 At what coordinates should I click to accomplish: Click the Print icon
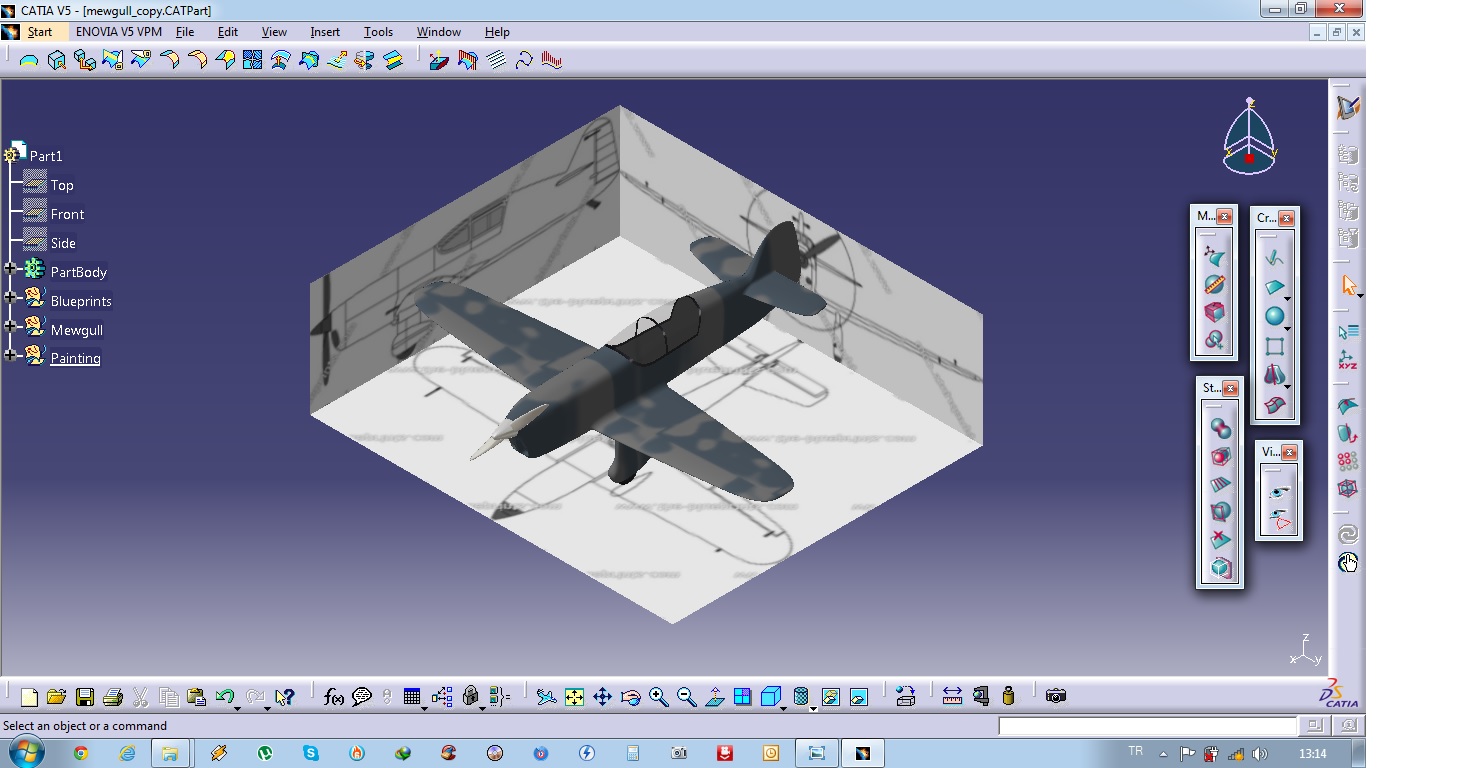point(112,697)
